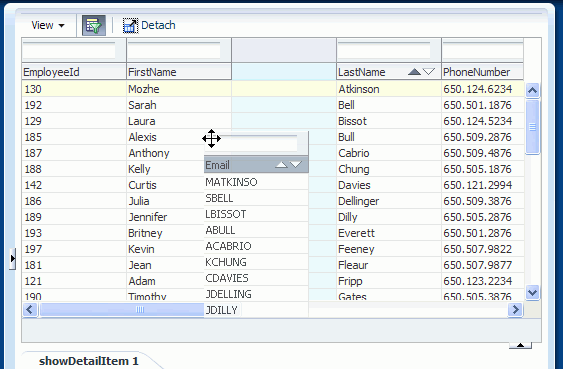Click the vertical scrollbar down arrow

point(532,292)
